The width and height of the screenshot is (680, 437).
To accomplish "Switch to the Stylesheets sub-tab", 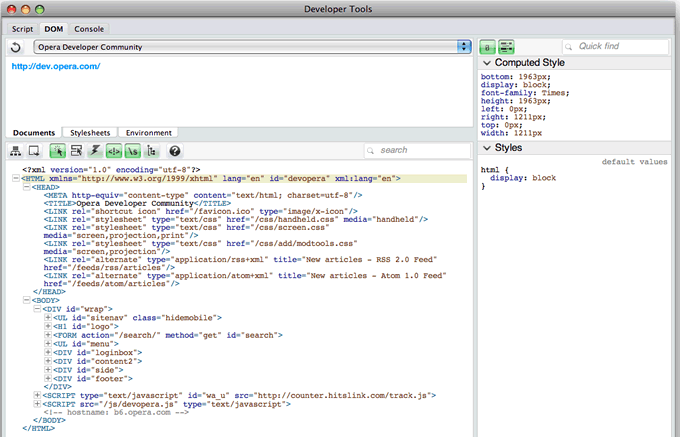I will click(90, 133).
